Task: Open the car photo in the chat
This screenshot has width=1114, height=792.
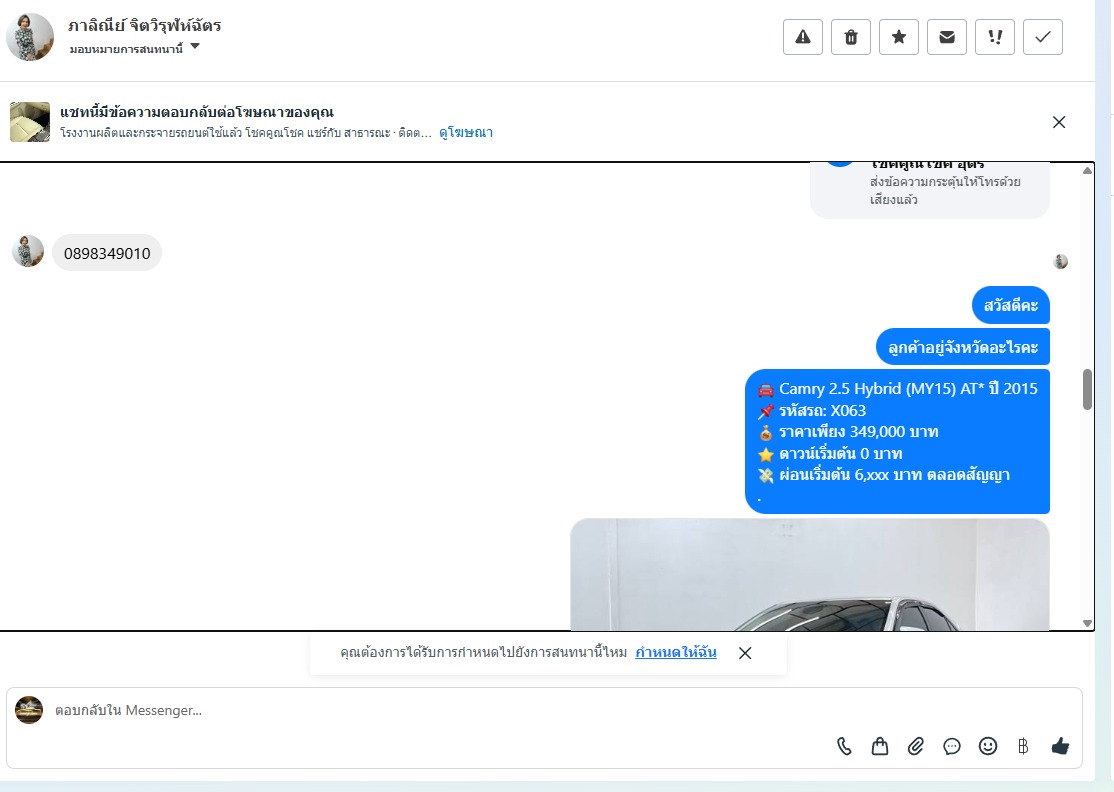Action: coord(810,575)
